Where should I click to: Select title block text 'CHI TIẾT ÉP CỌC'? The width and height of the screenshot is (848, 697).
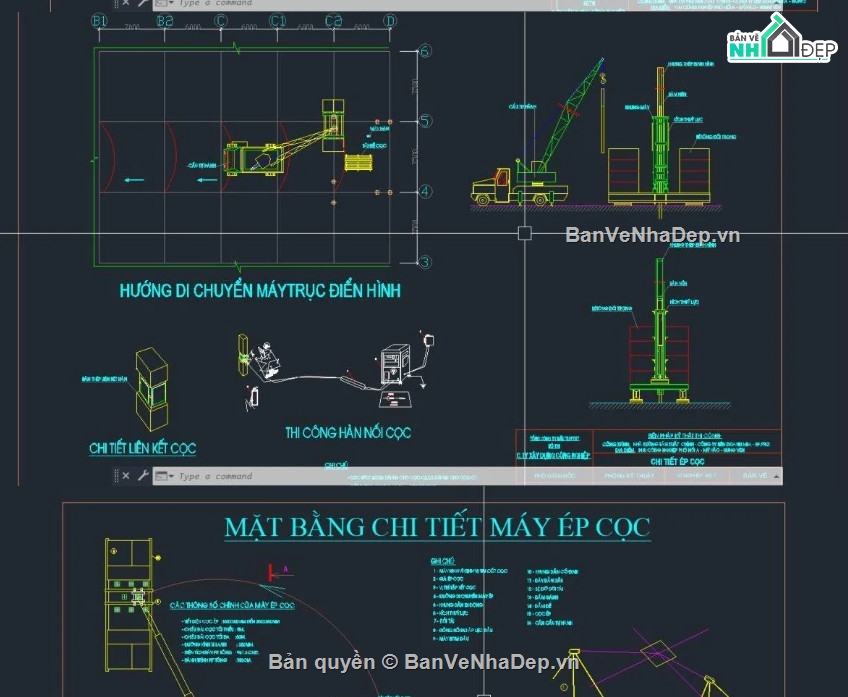tap(677, 461)
